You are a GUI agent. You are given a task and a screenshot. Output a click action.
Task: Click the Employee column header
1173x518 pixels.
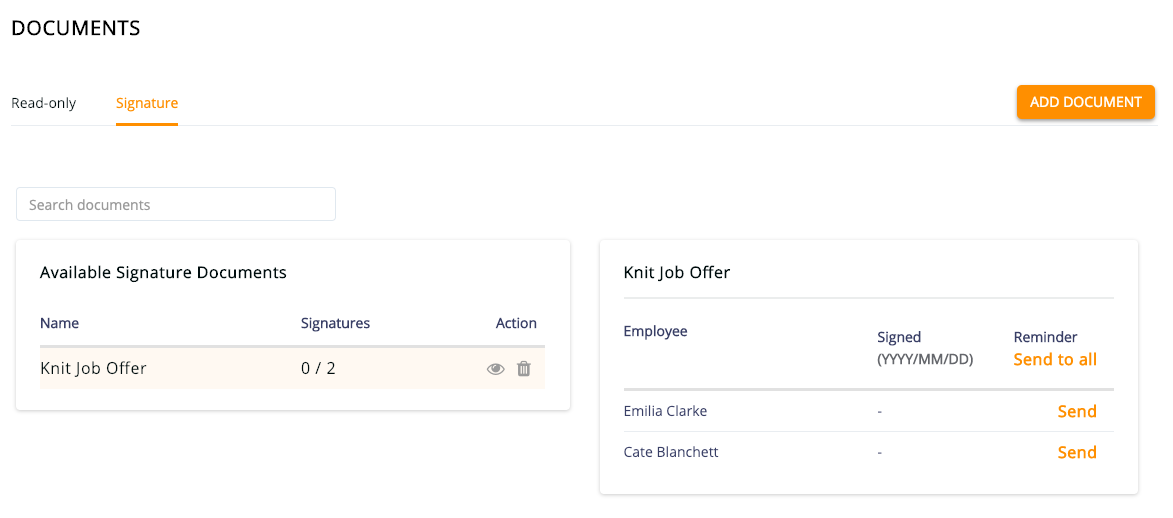pos(655,331)
